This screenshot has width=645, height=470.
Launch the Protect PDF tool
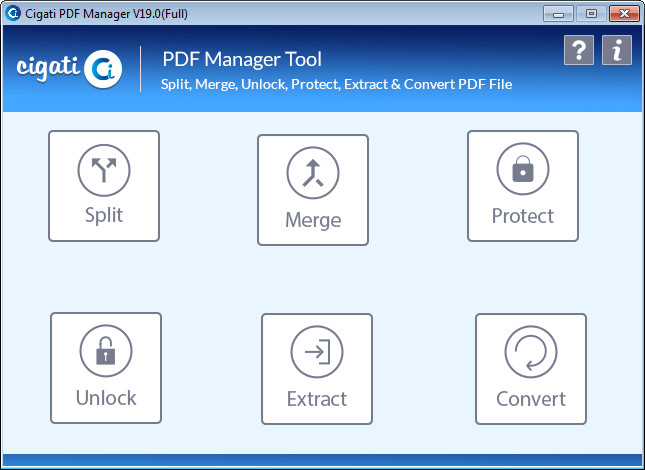523,186
